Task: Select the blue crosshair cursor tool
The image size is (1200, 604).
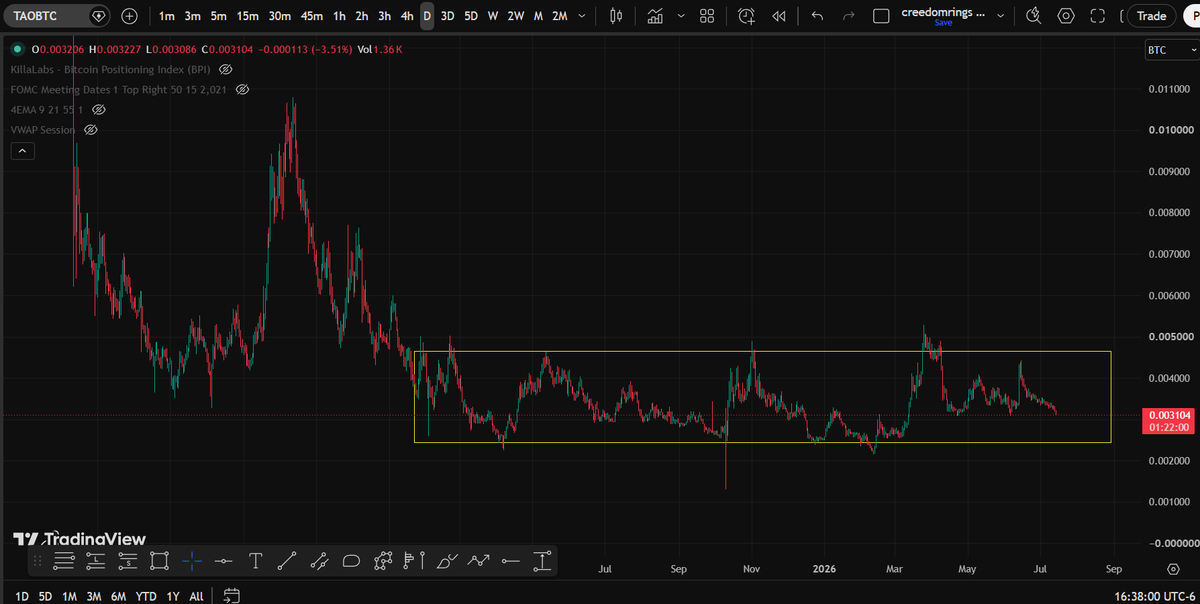Action: tap(191, 560)
